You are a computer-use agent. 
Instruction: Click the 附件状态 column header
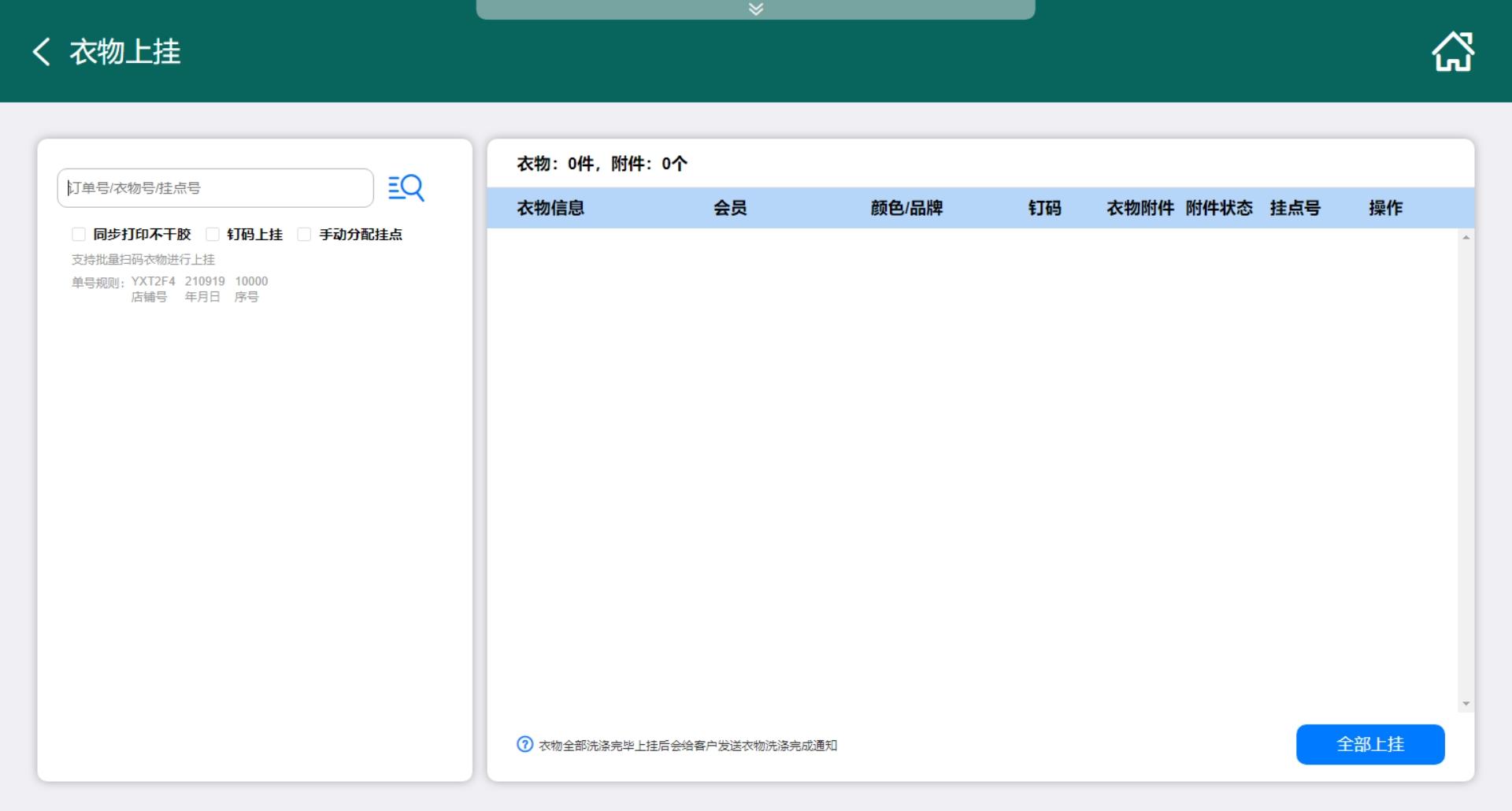coord(1219,208)
